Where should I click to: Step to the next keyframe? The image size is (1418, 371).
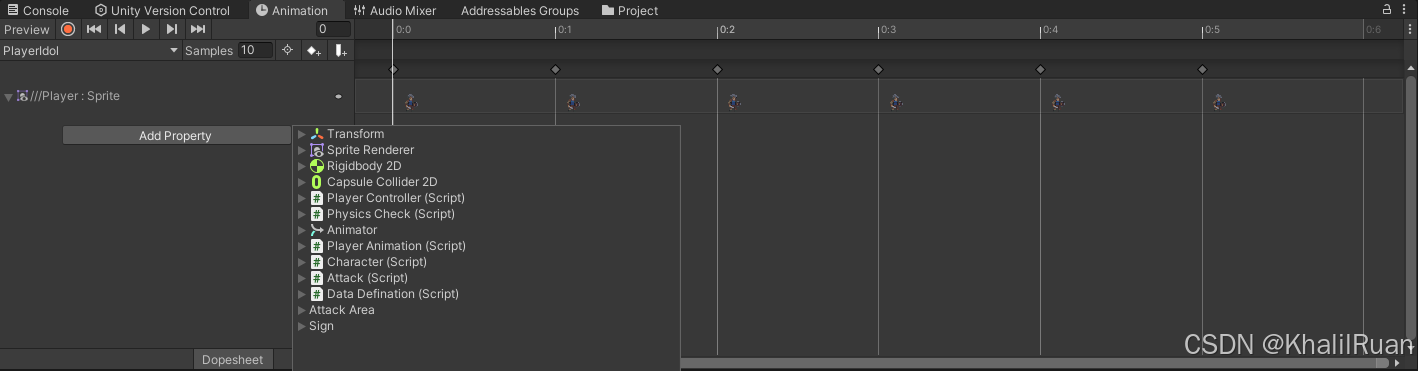tap(172, 29)
